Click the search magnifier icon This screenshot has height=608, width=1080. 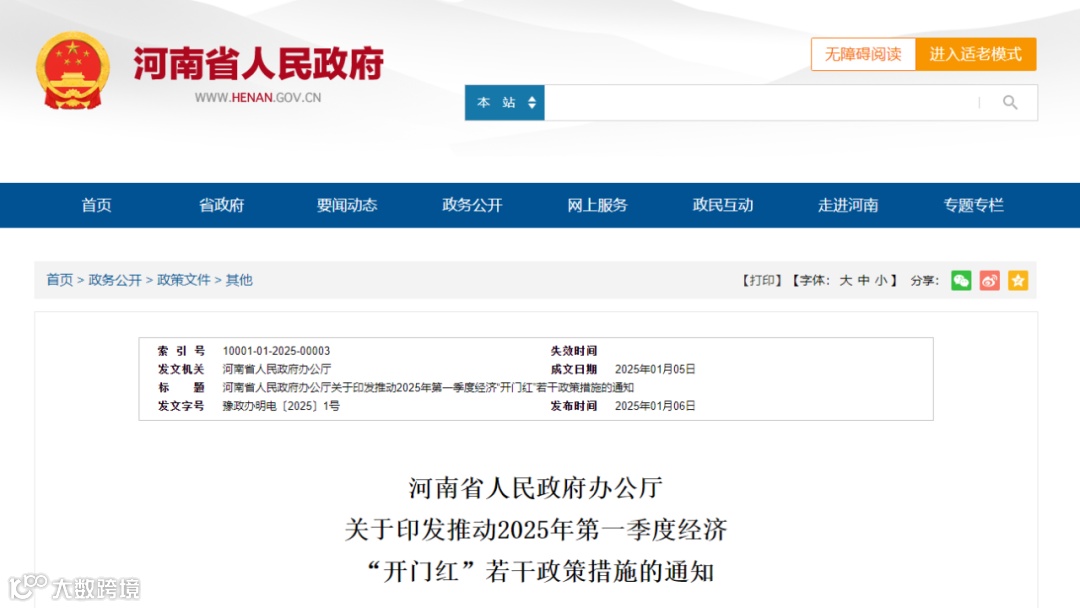tap(1010, 103)
